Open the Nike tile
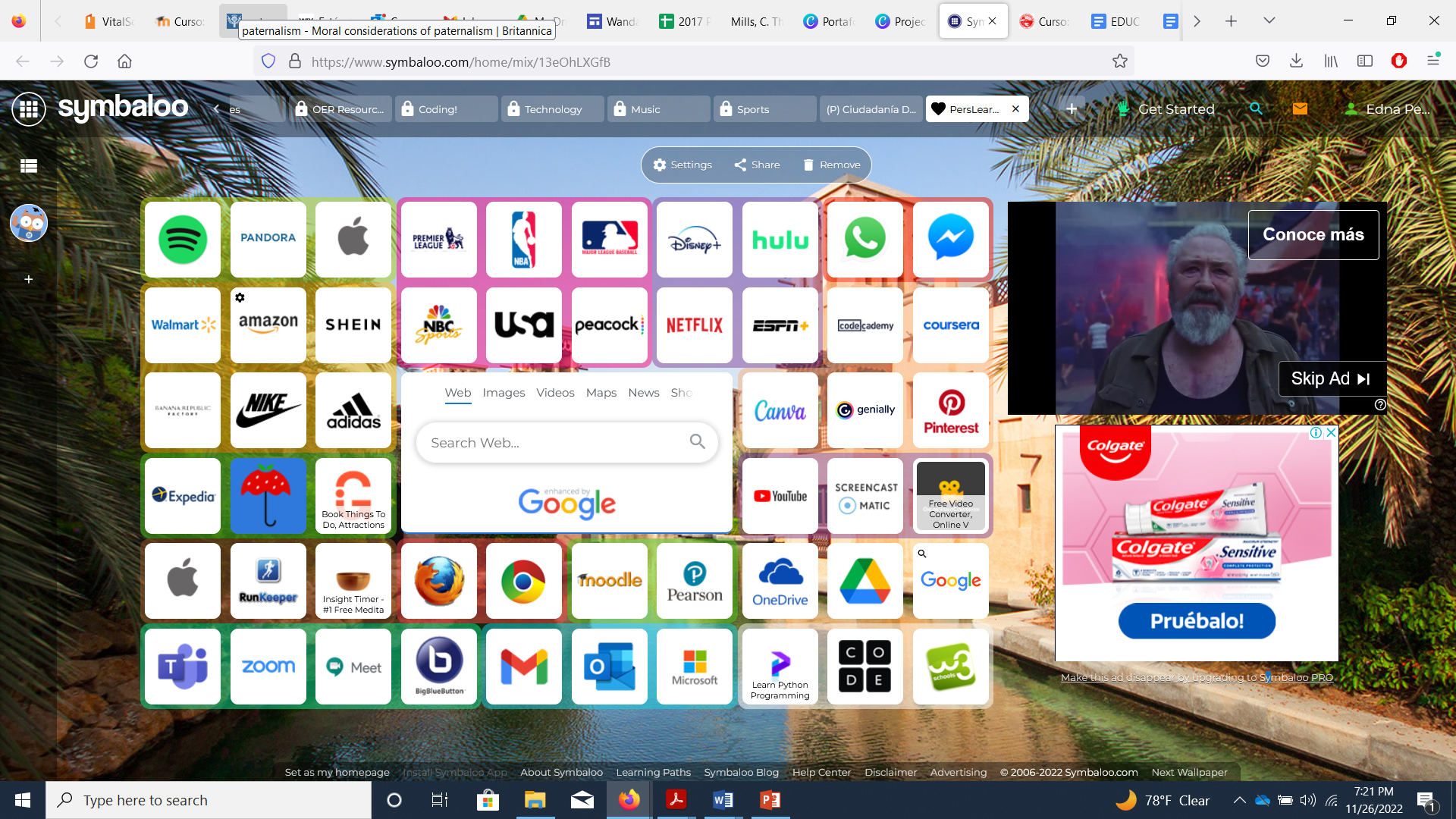 coord(268,410)
